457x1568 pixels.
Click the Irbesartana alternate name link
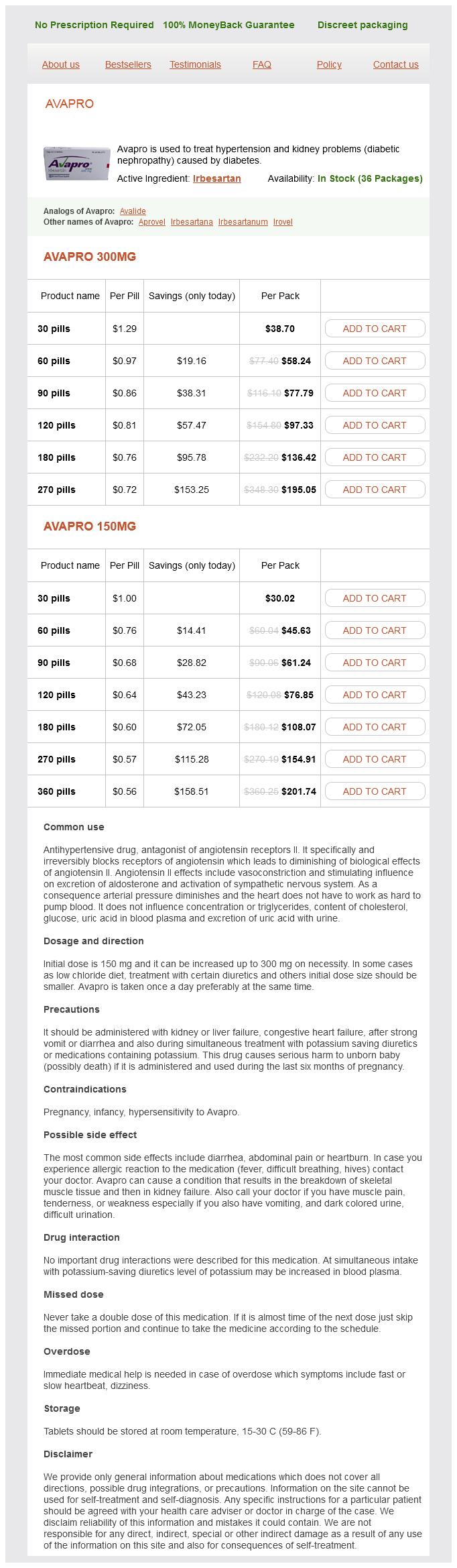coord(192,222)
